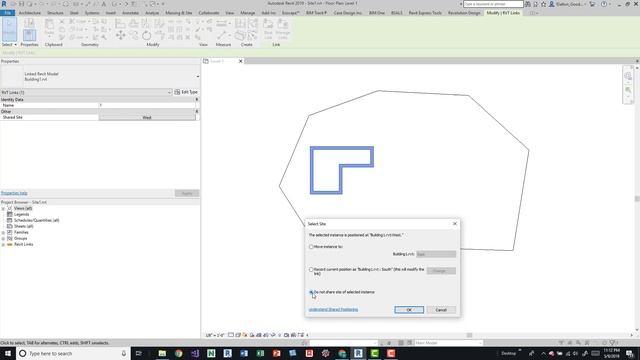Open the Windows Start menu
The width and height of the screenshot is (640, 360).
tap(8, 353)
